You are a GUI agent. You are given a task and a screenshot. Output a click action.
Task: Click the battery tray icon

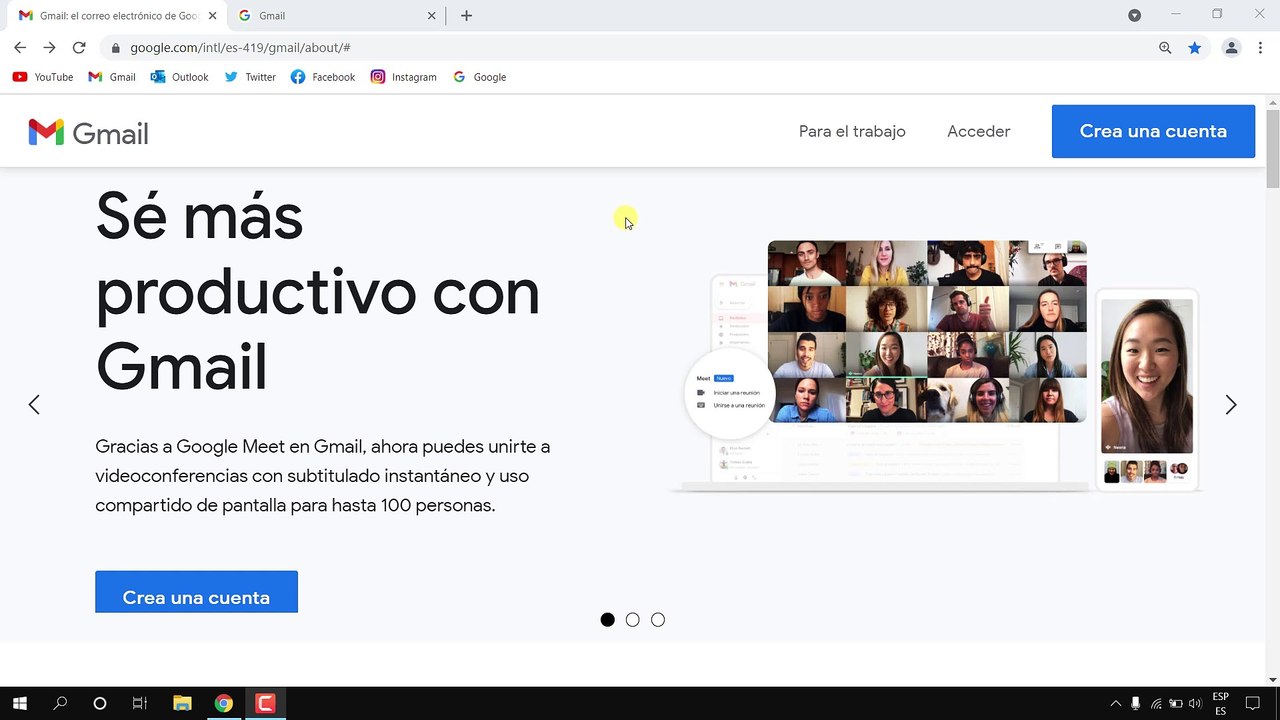coord(1176,704)
